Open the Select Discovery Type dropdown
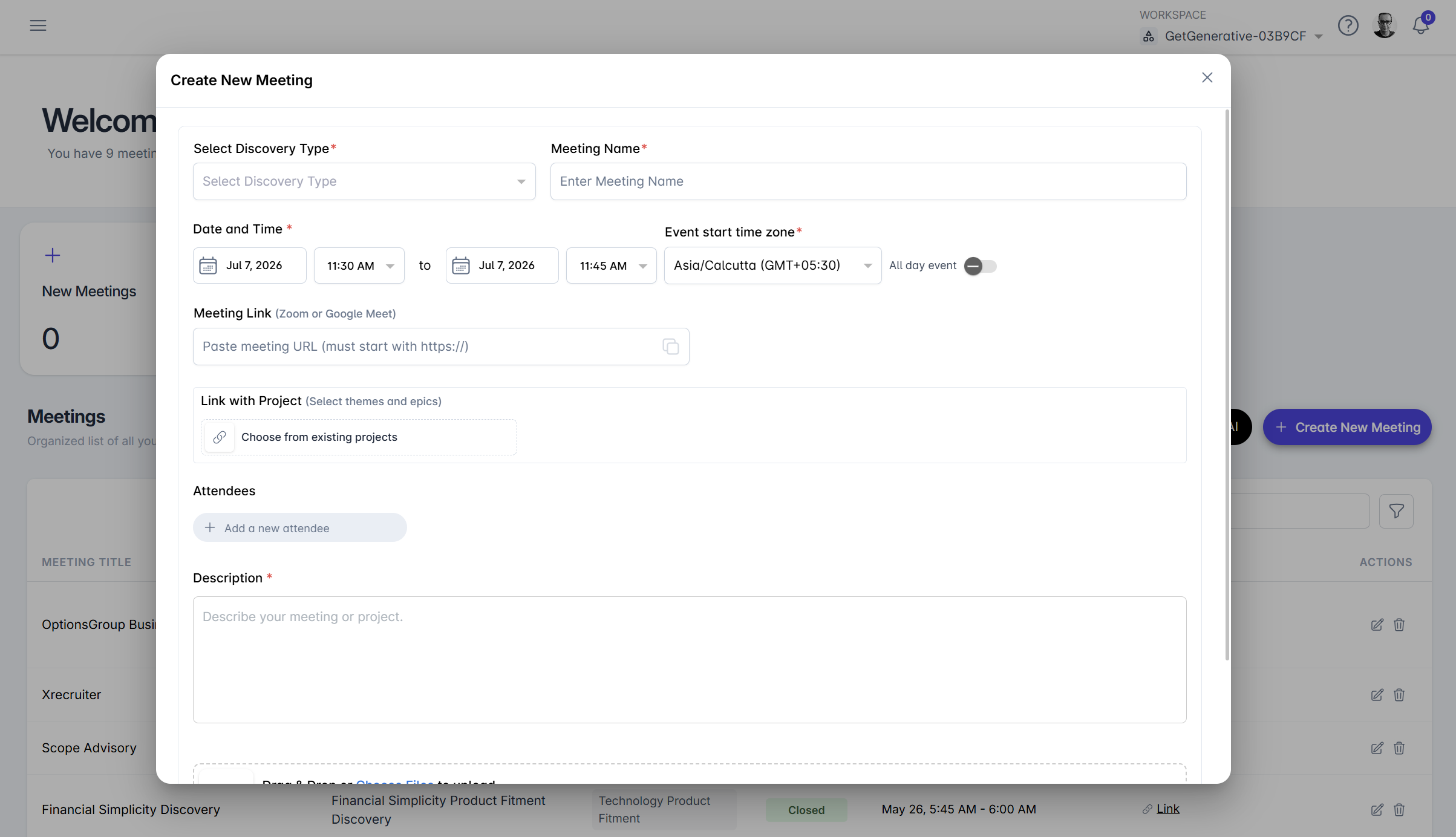This screenshot has height=837, width=1456. click(364, 181)
